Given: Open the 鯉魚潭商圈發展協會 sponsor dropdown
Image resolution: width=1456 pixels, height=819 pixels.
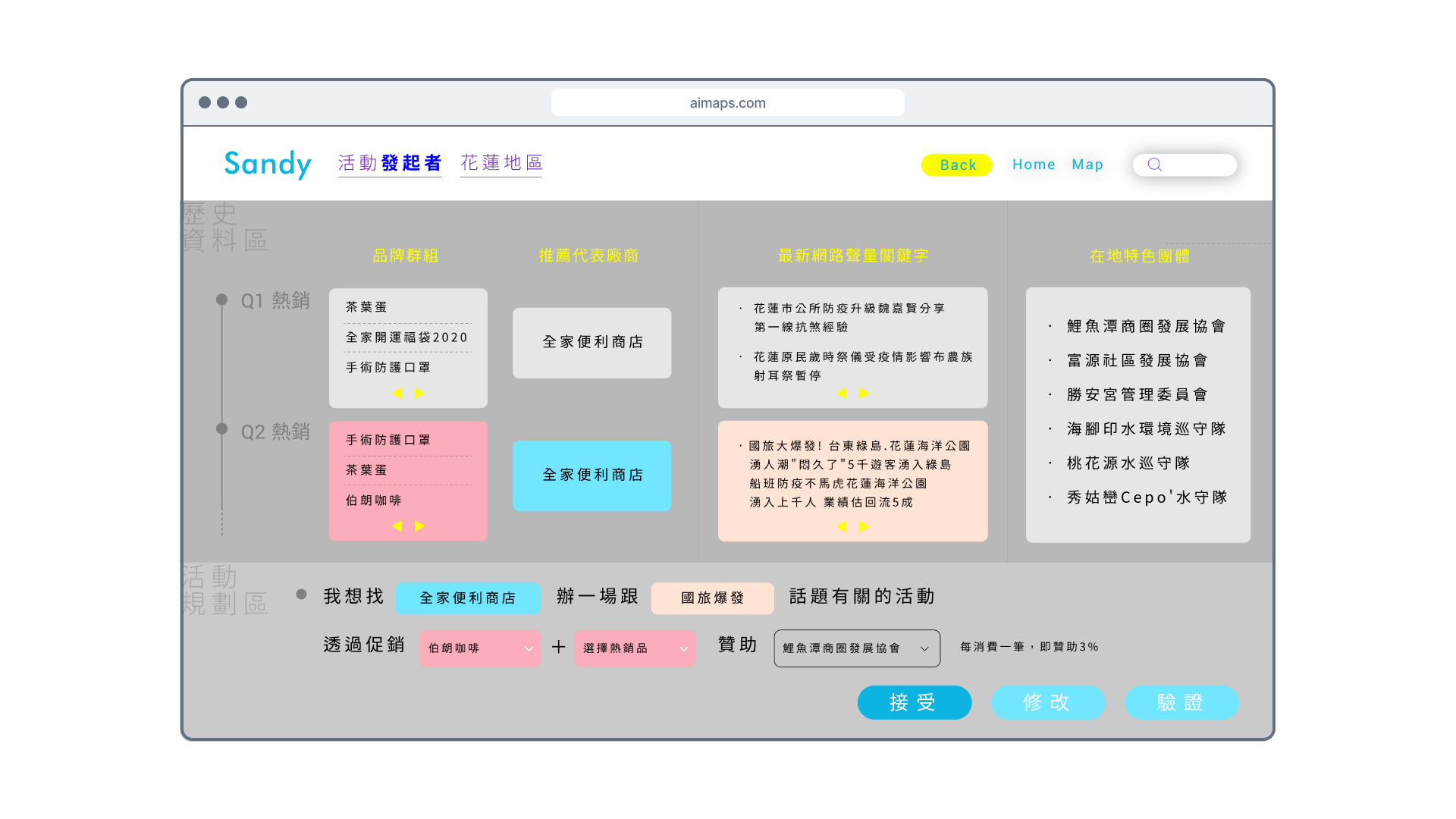Looking at the screenshot, I should [x=856, y=648].
